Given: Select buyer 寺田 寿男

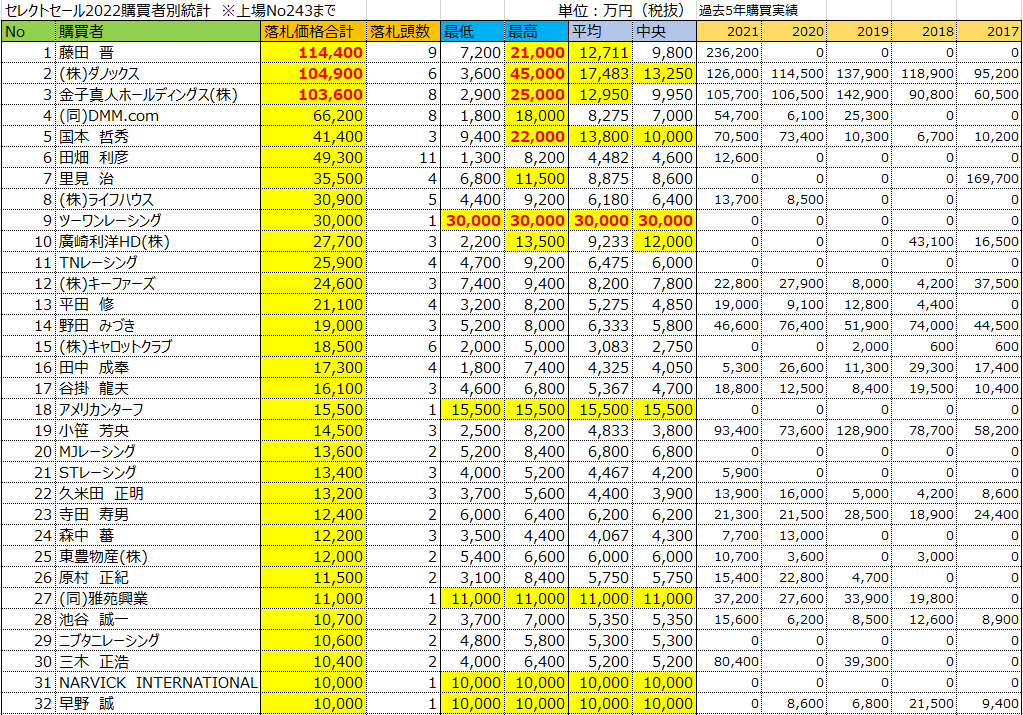Looking at the screenshot, I should pos(94,514).
